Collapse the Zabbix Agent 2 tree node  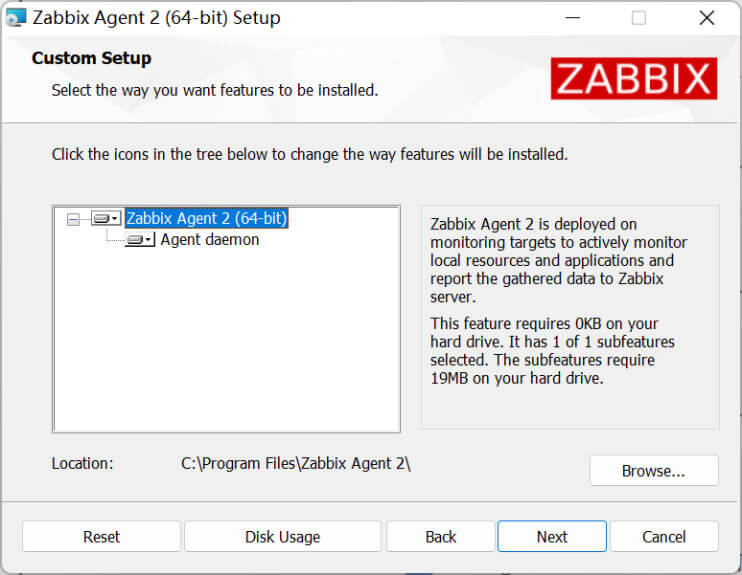pos(73,219)
